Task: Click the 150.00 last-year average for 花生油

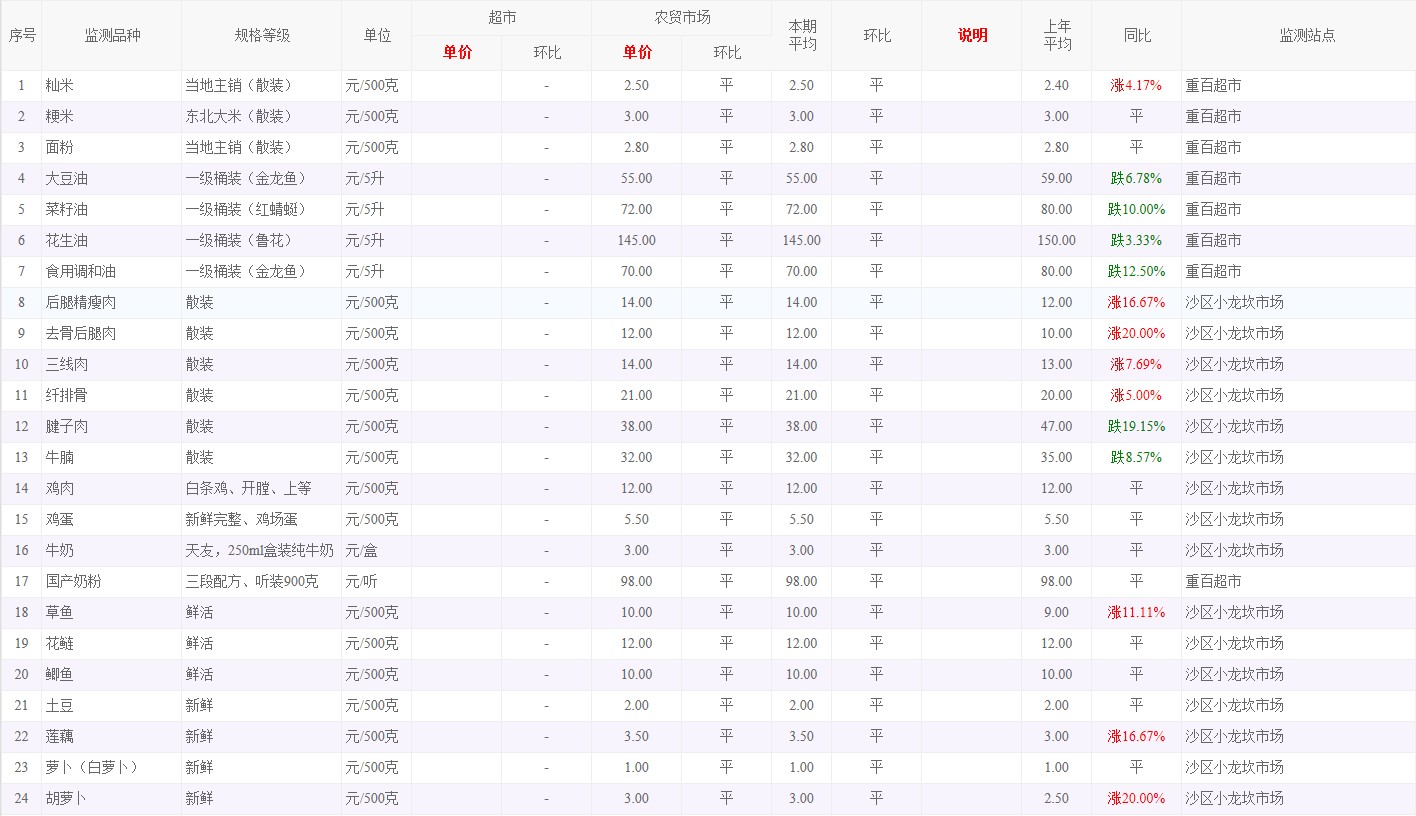Action: [x=1056, y=241]
